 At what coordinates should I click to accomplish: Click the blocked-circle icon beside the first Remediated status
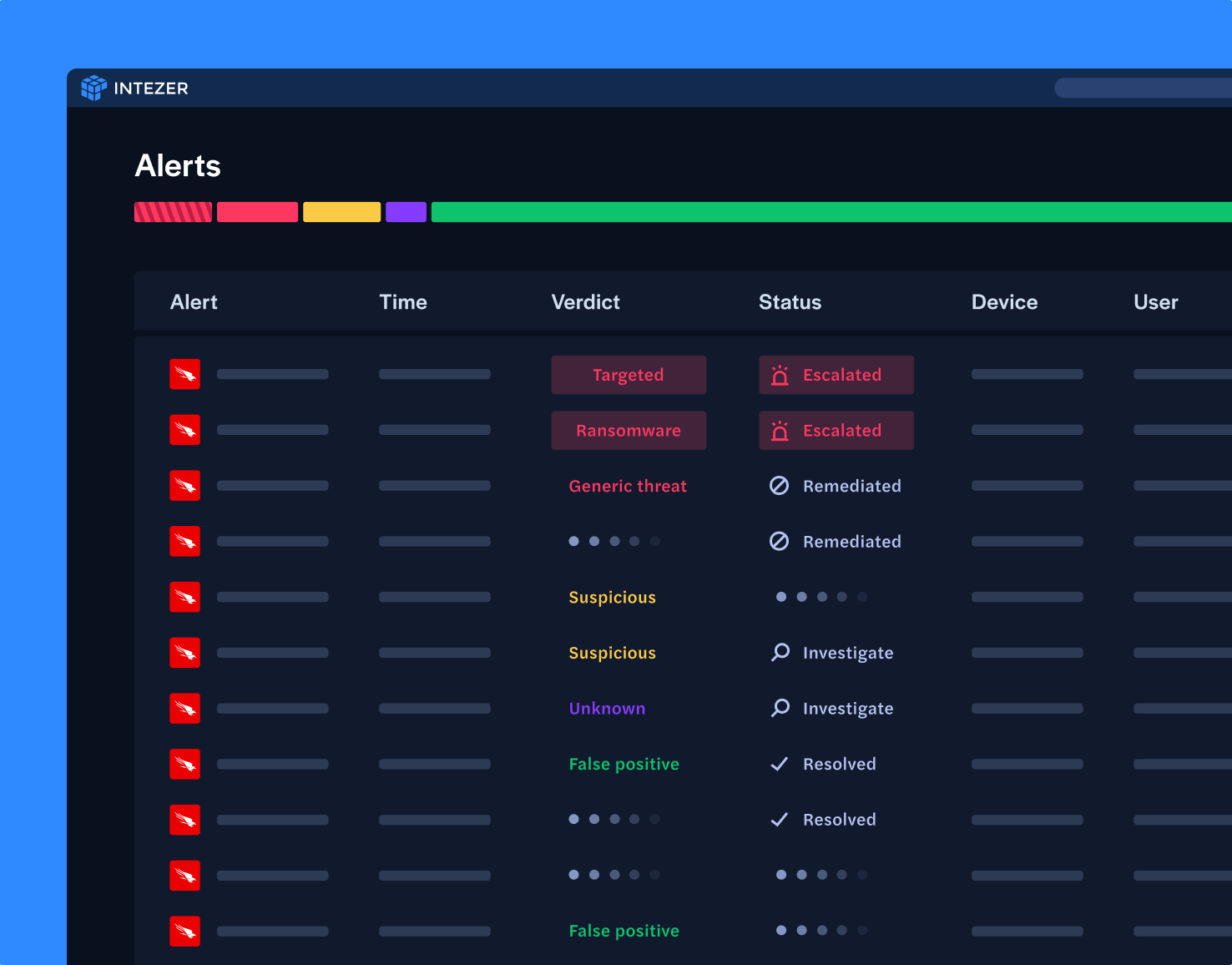pyautogui.click(x=779, y=486)
